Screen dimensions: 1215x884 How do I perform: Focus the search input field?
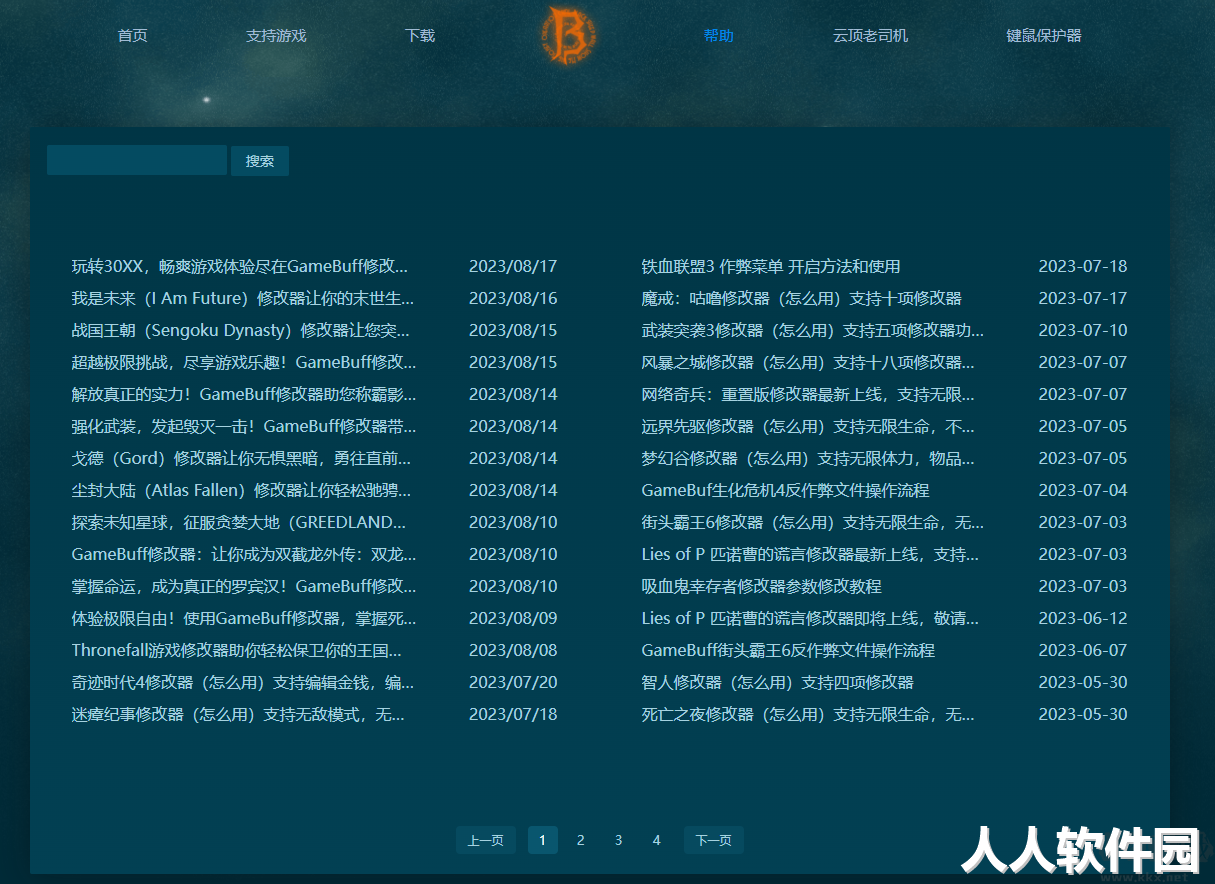137,160
